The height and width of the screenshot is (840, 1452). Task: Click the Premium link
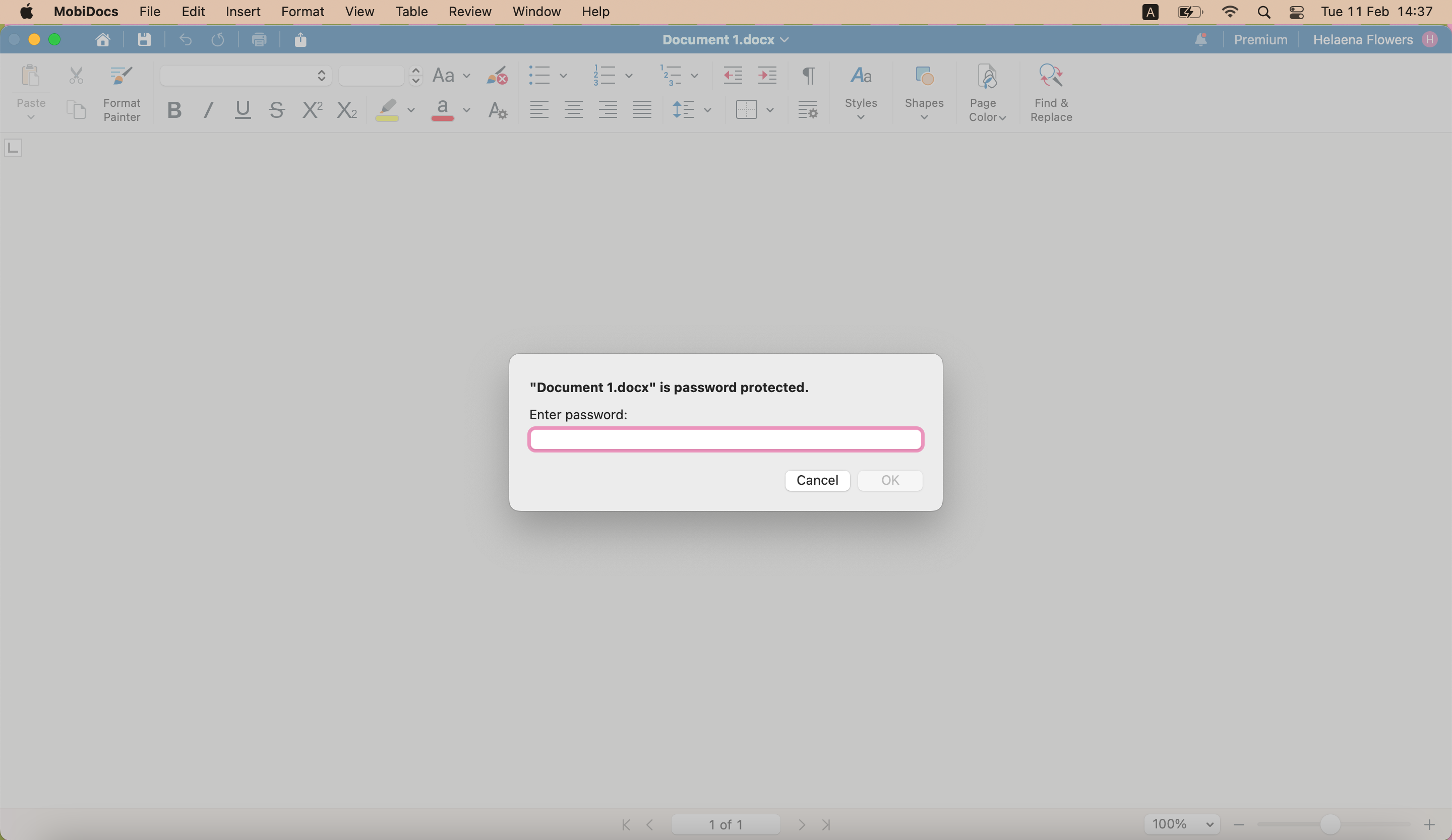click(1260, 40)
